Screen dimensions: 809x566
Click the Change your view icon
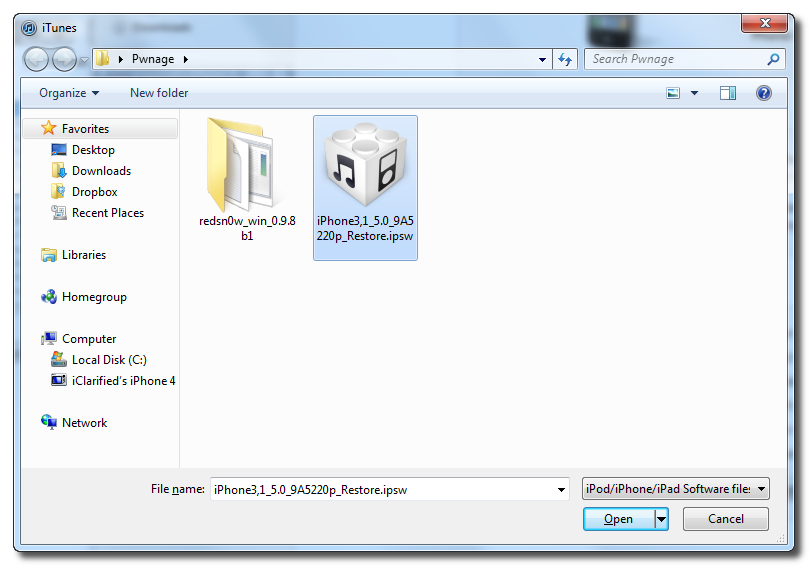coord(673,93)
